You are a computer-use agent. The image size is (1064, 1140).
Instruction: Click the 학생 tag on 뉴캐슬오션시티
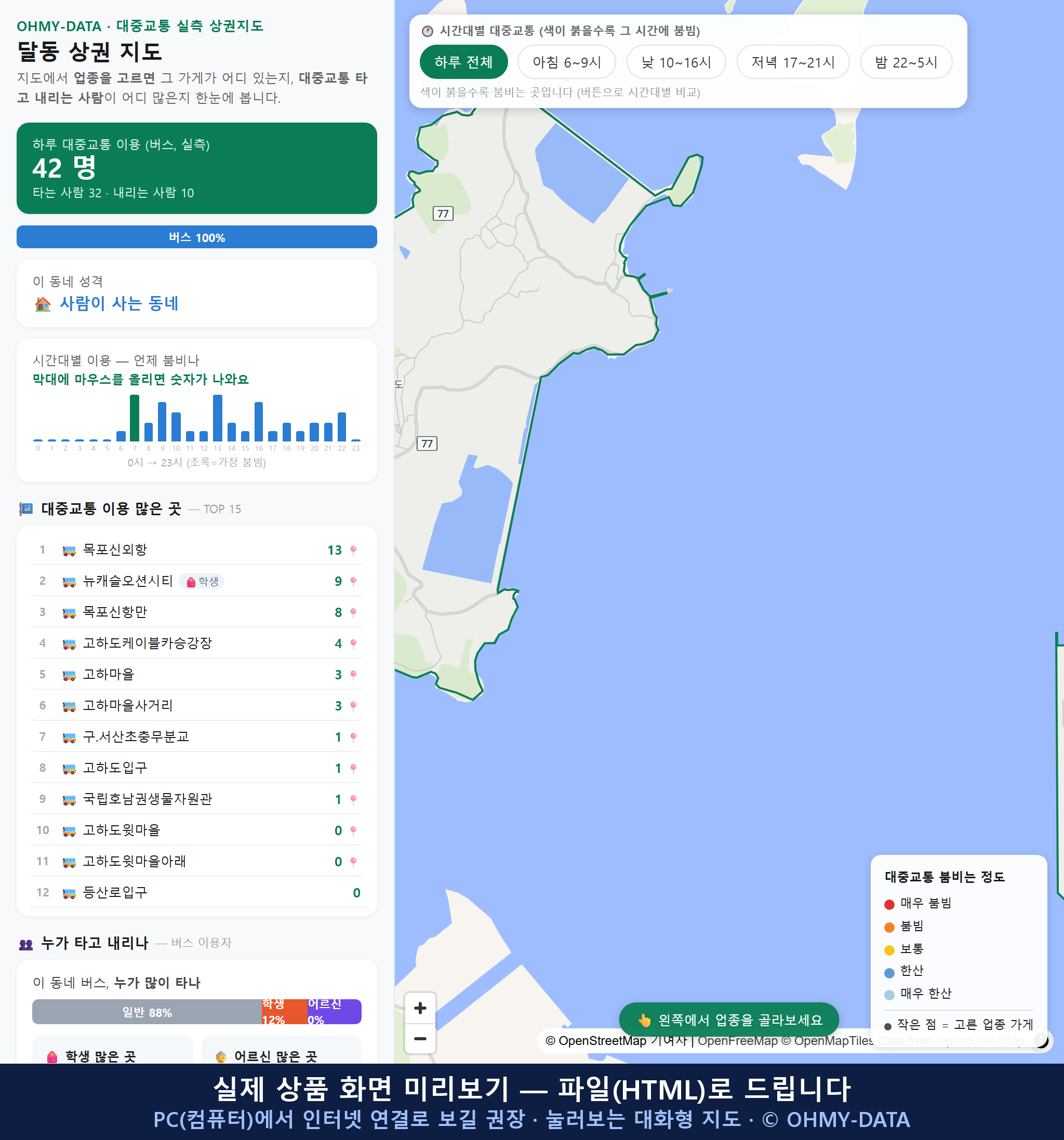(x=203, y=582)
